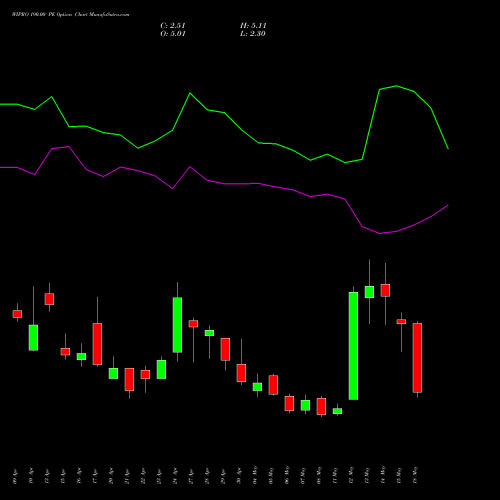500x500 pixels.
Task: Click the tall green candlestick on 24 Apr
Action: click(177, 325)
